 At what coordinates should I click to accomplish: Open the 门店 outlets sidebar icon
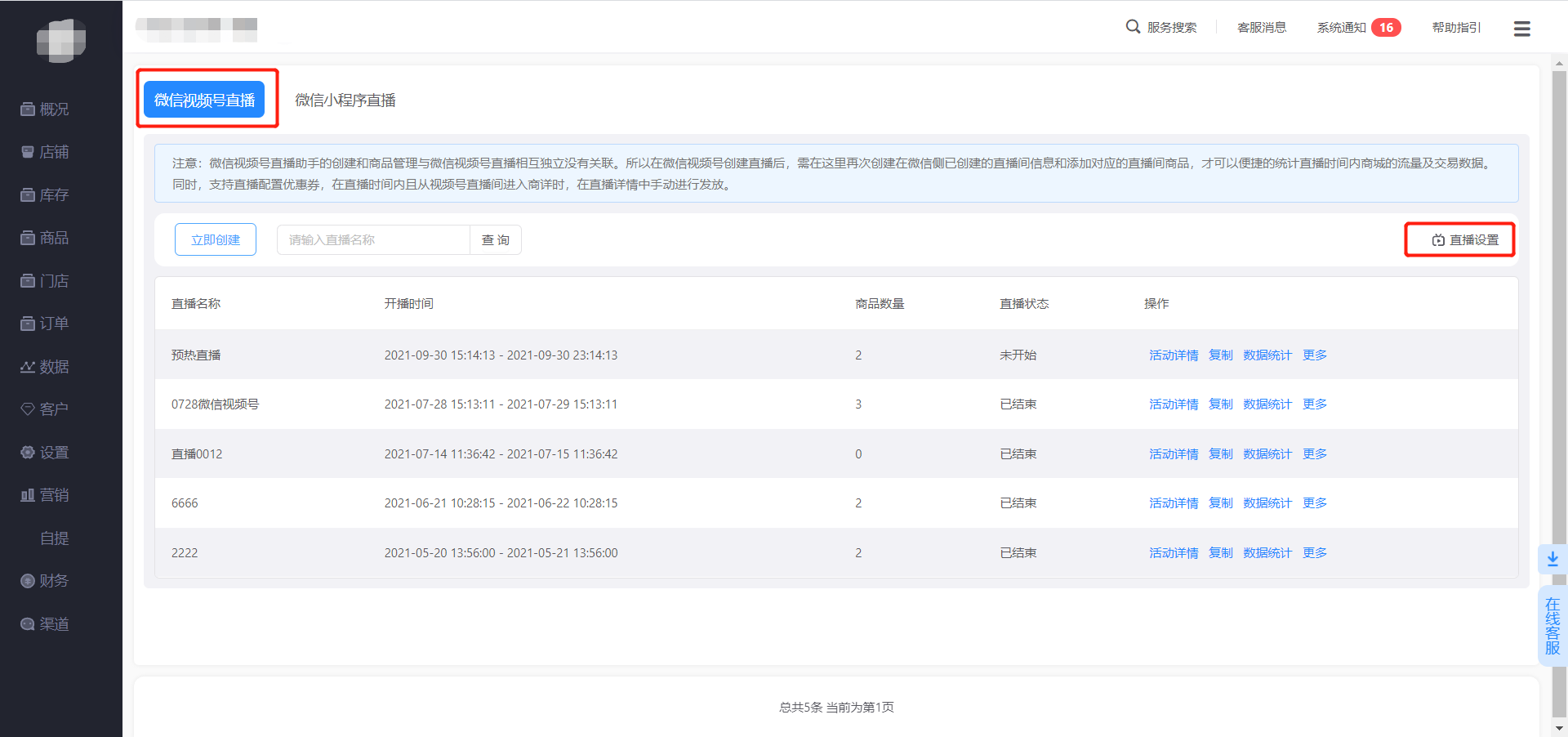pyautogui.click(x=28, y=281)
